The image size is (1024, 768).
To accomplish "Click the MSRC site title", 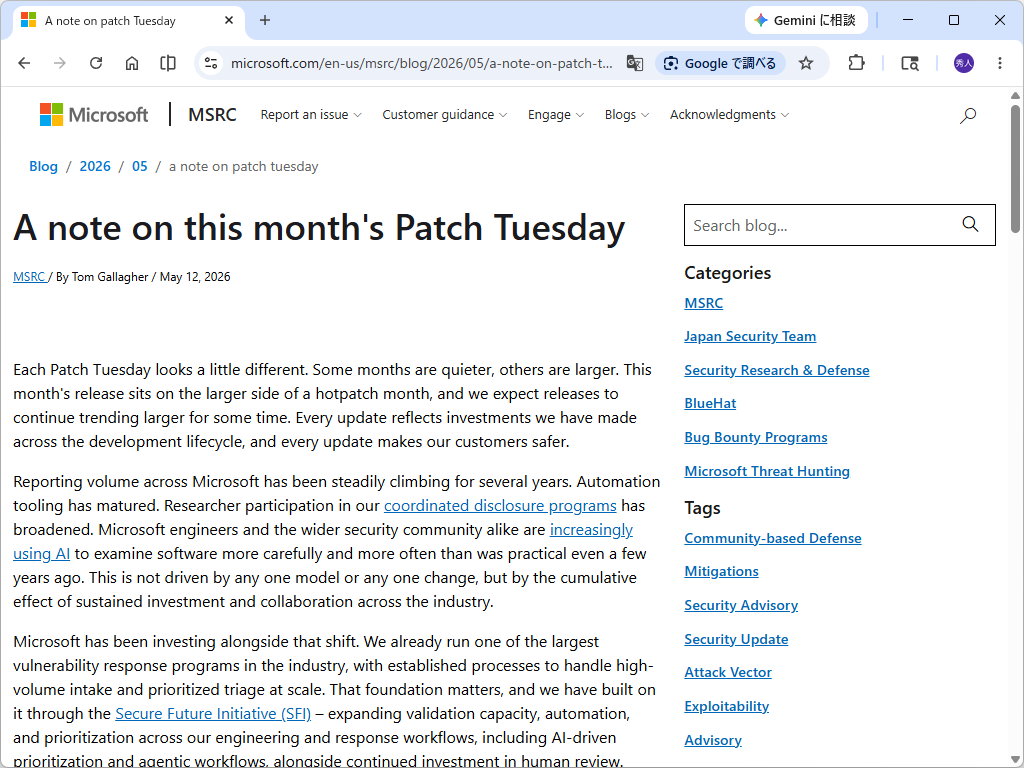I will pyautogui.click(x=212, y=115).
